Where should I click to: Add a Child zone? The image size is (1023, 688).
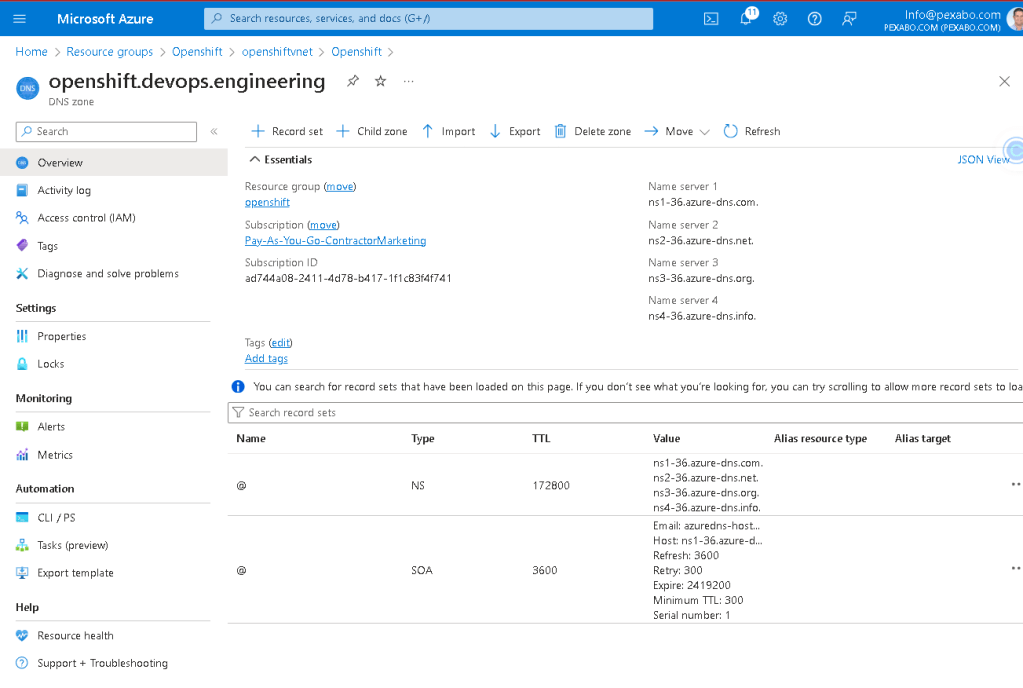[372, 132]
